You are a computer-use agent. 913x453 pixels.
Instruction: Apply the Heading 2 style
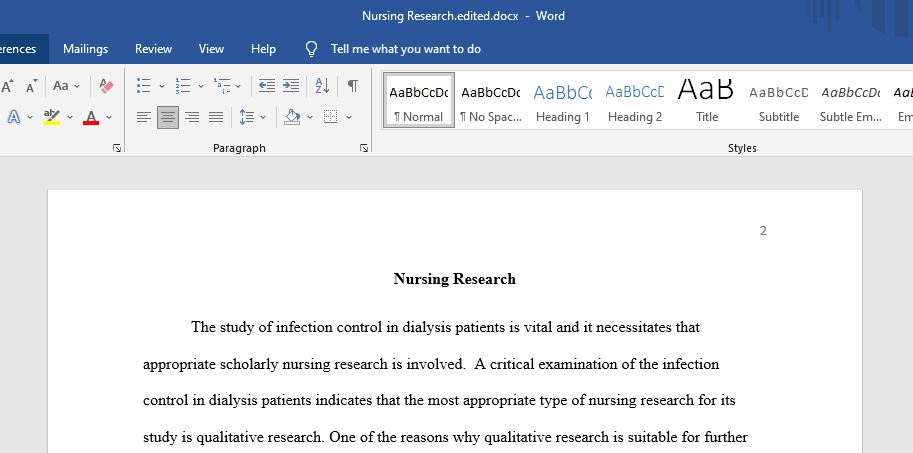635,100
